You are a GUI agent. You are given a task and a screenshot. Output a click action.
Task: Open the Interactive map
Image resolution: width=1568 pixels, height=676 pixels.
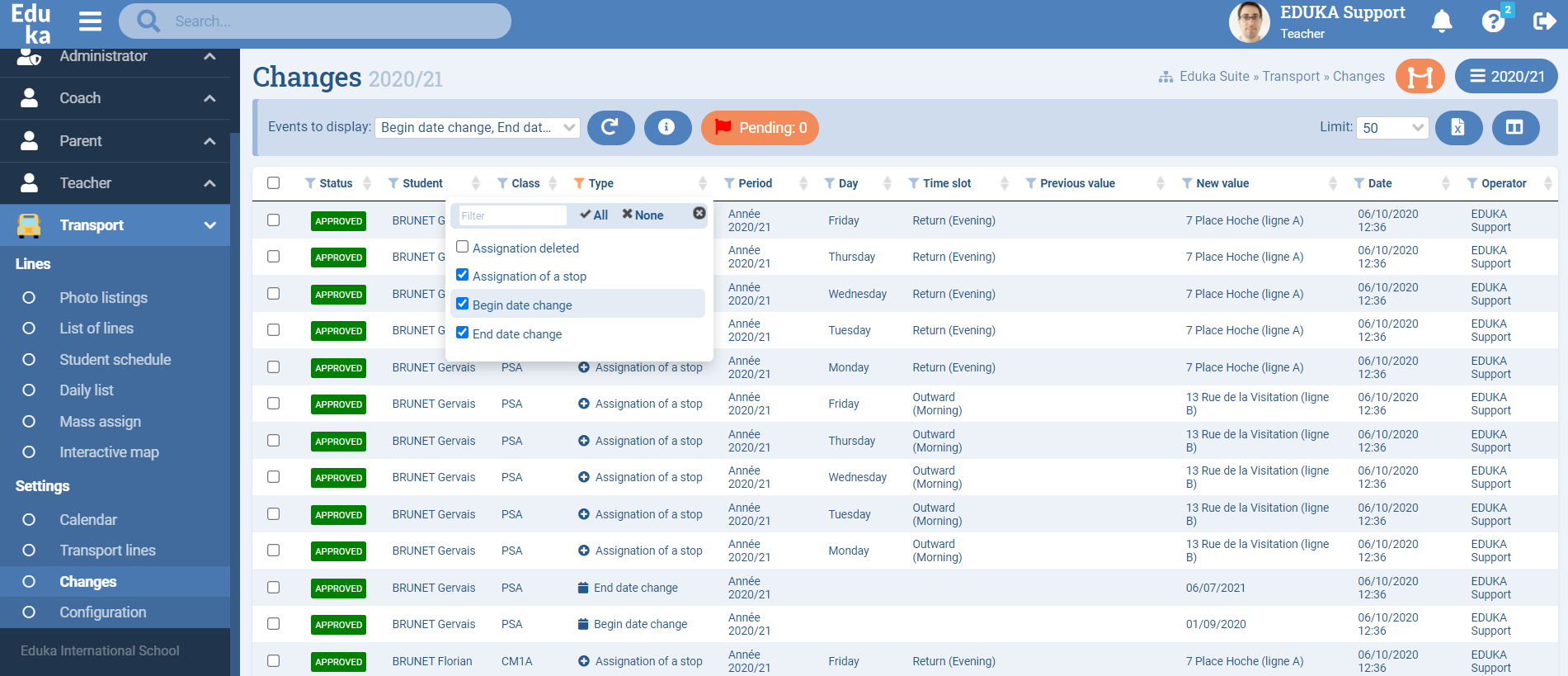(x=109, y=452)
